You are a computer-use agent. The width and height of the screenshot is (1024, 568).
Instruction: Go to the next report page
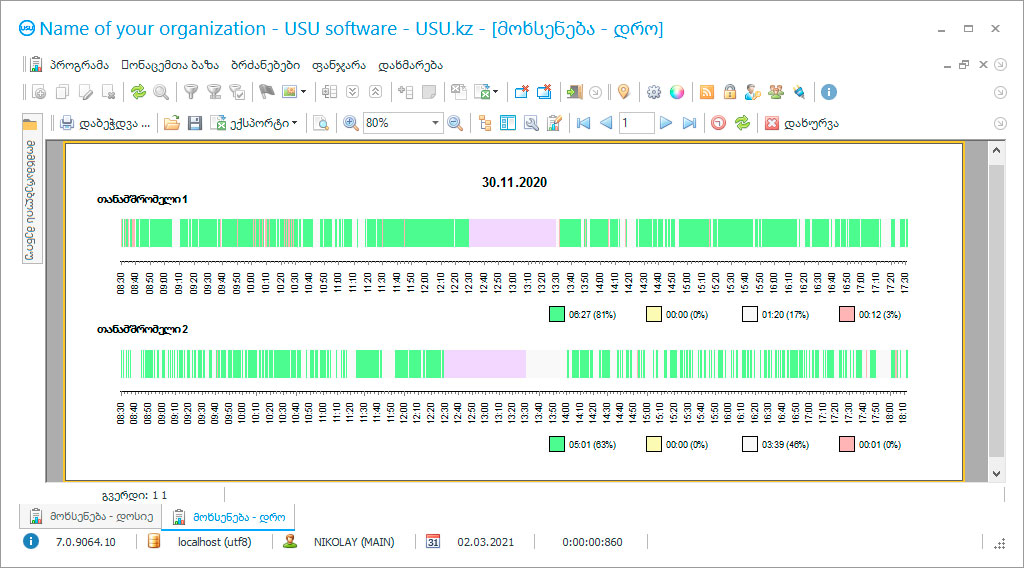(665, 123)
